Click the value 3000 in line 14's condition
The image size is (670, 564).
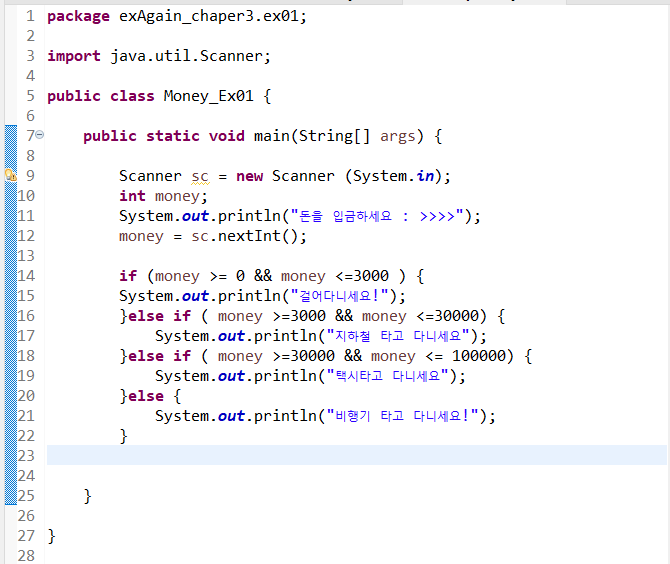click(371, 276)
